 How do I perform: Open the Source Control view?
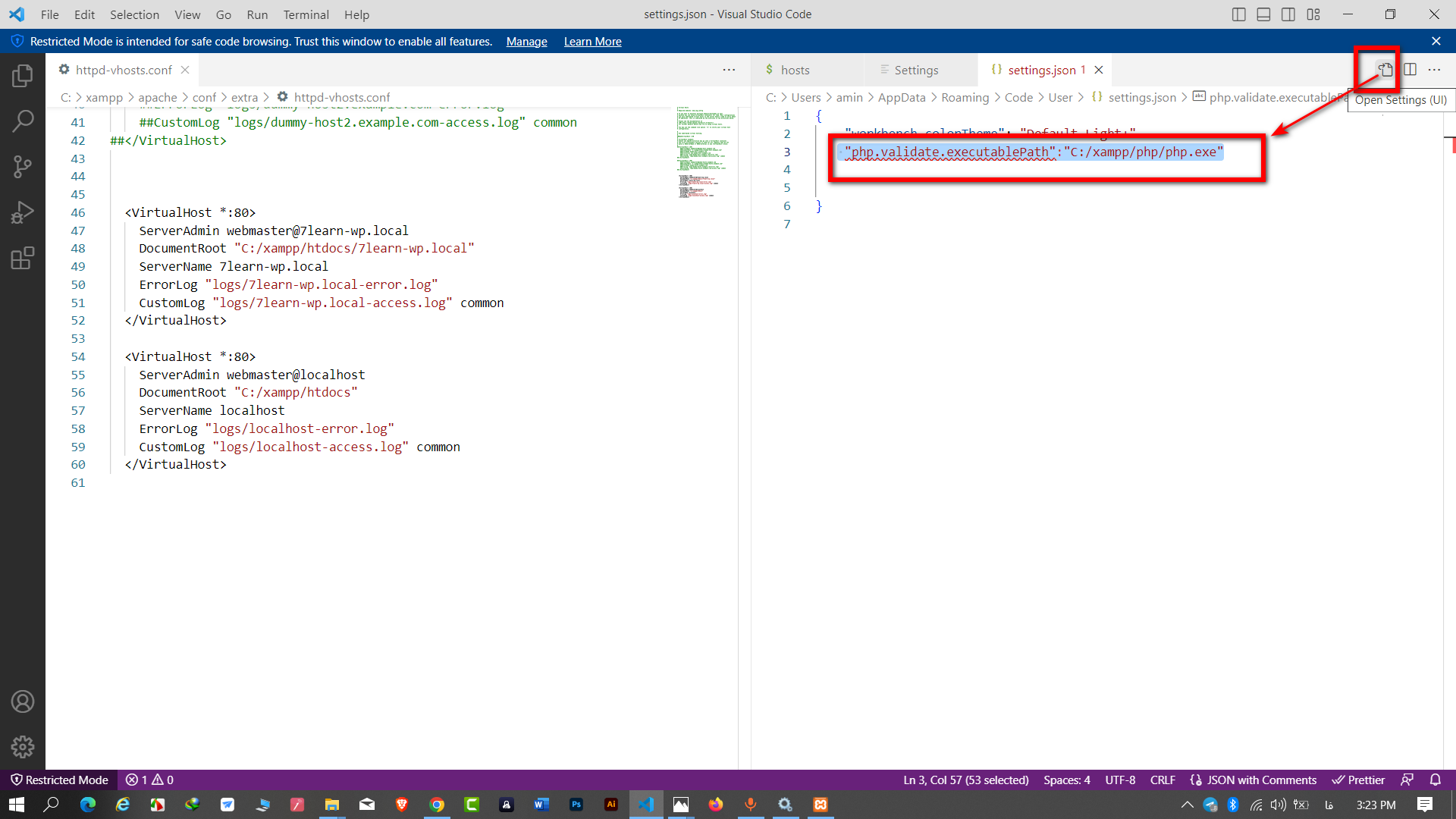23,167
